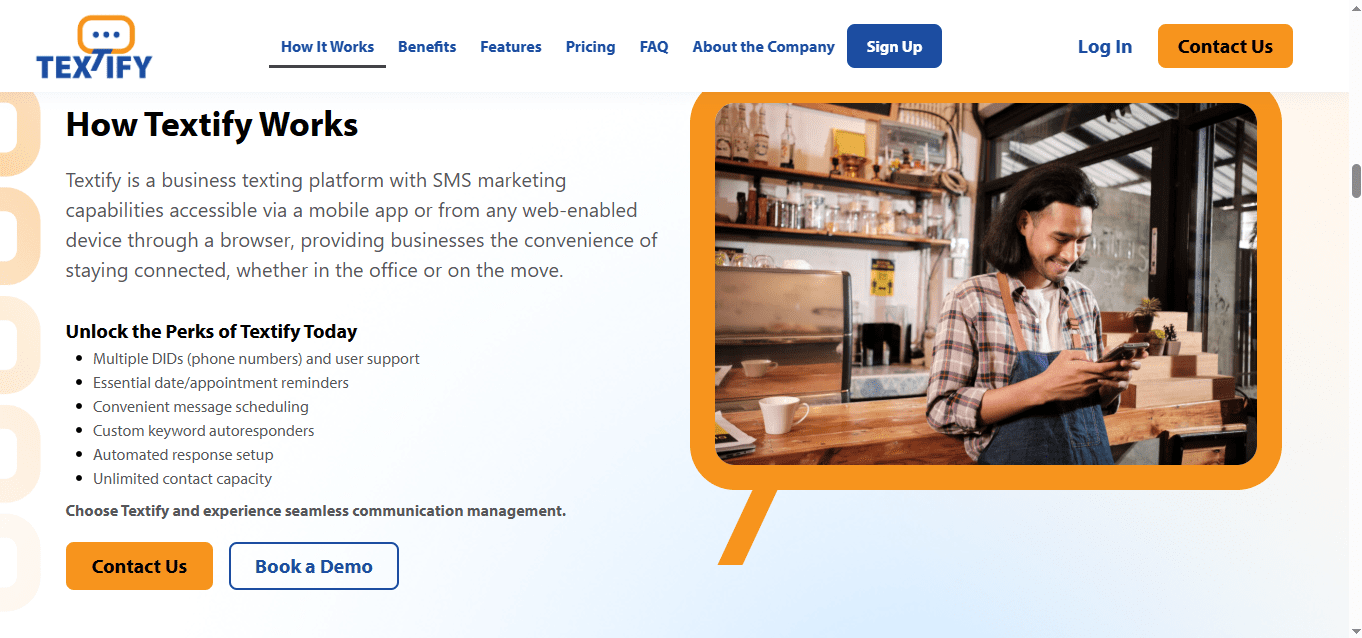Click the Unlock the Perks subheading
1362x638 pixels.
[211, 331]
